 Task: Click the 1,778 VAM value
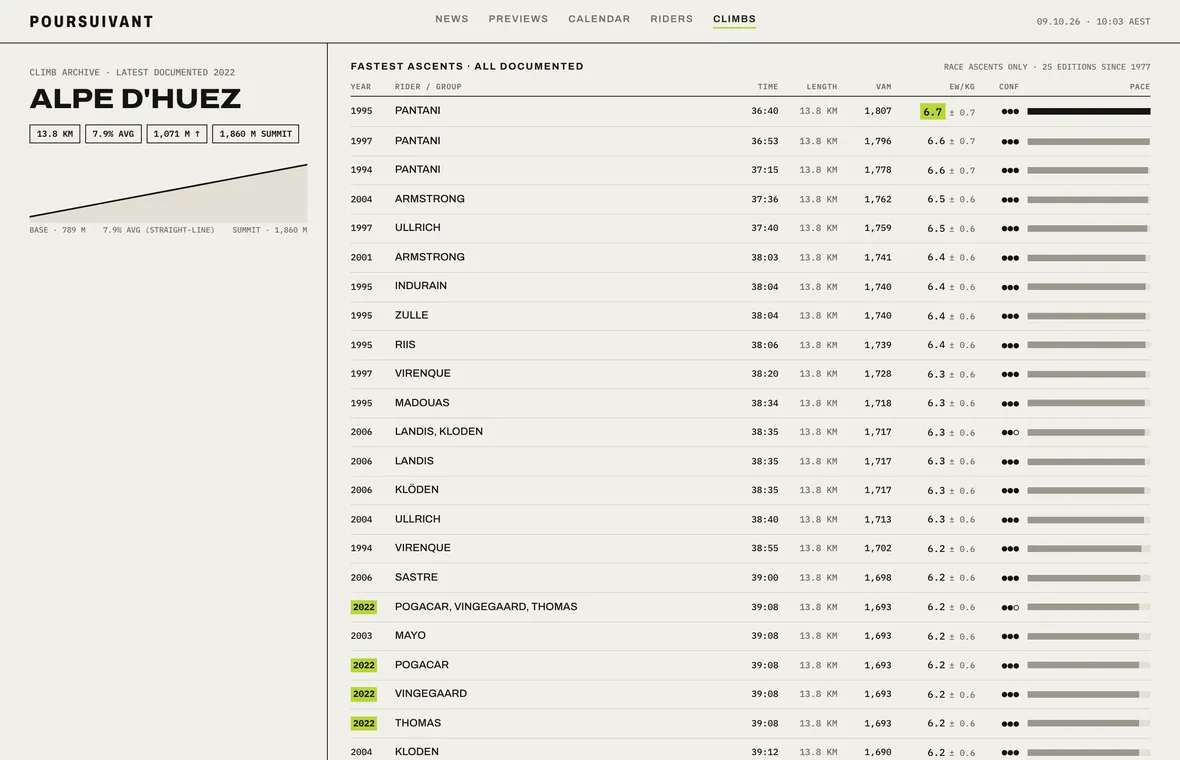click(877, 170)
